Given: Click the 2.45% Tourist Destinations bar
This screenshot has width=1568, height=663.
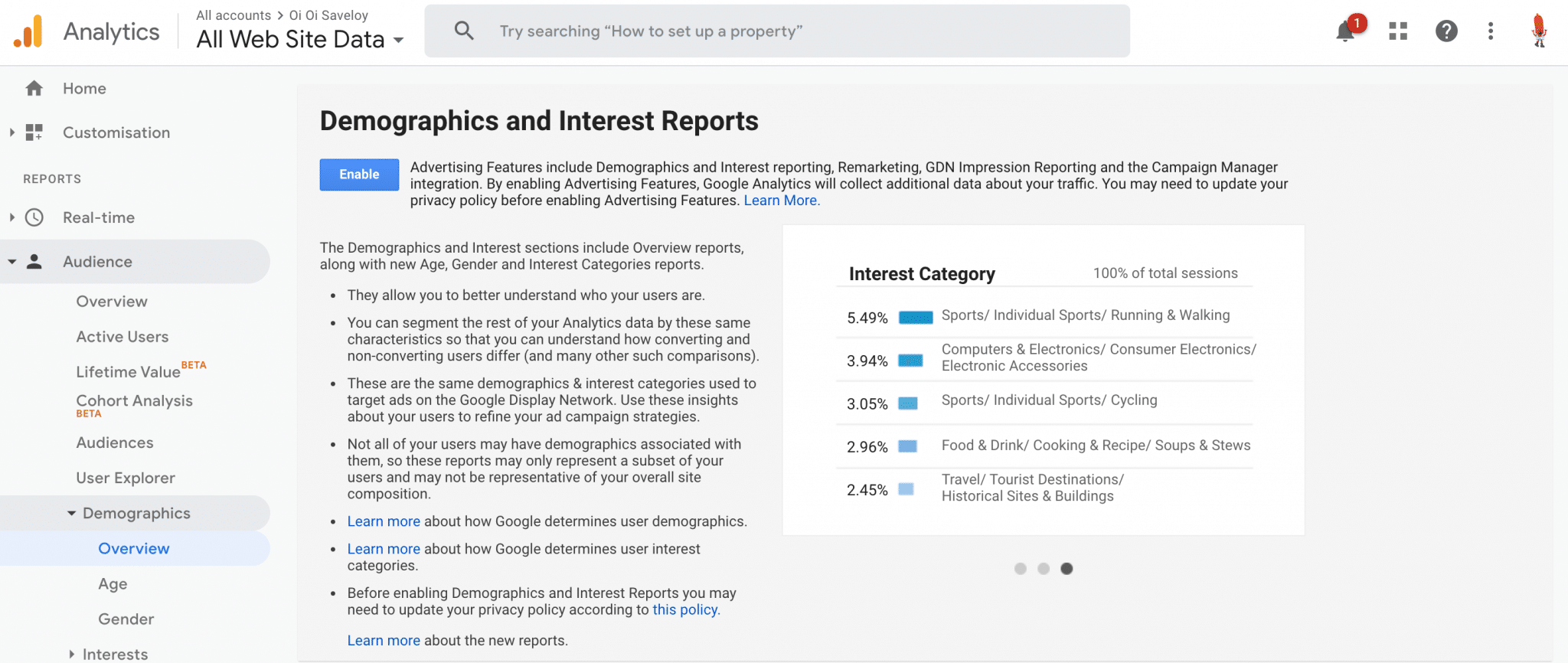Looking at the screenshot, I should (906, 489).
